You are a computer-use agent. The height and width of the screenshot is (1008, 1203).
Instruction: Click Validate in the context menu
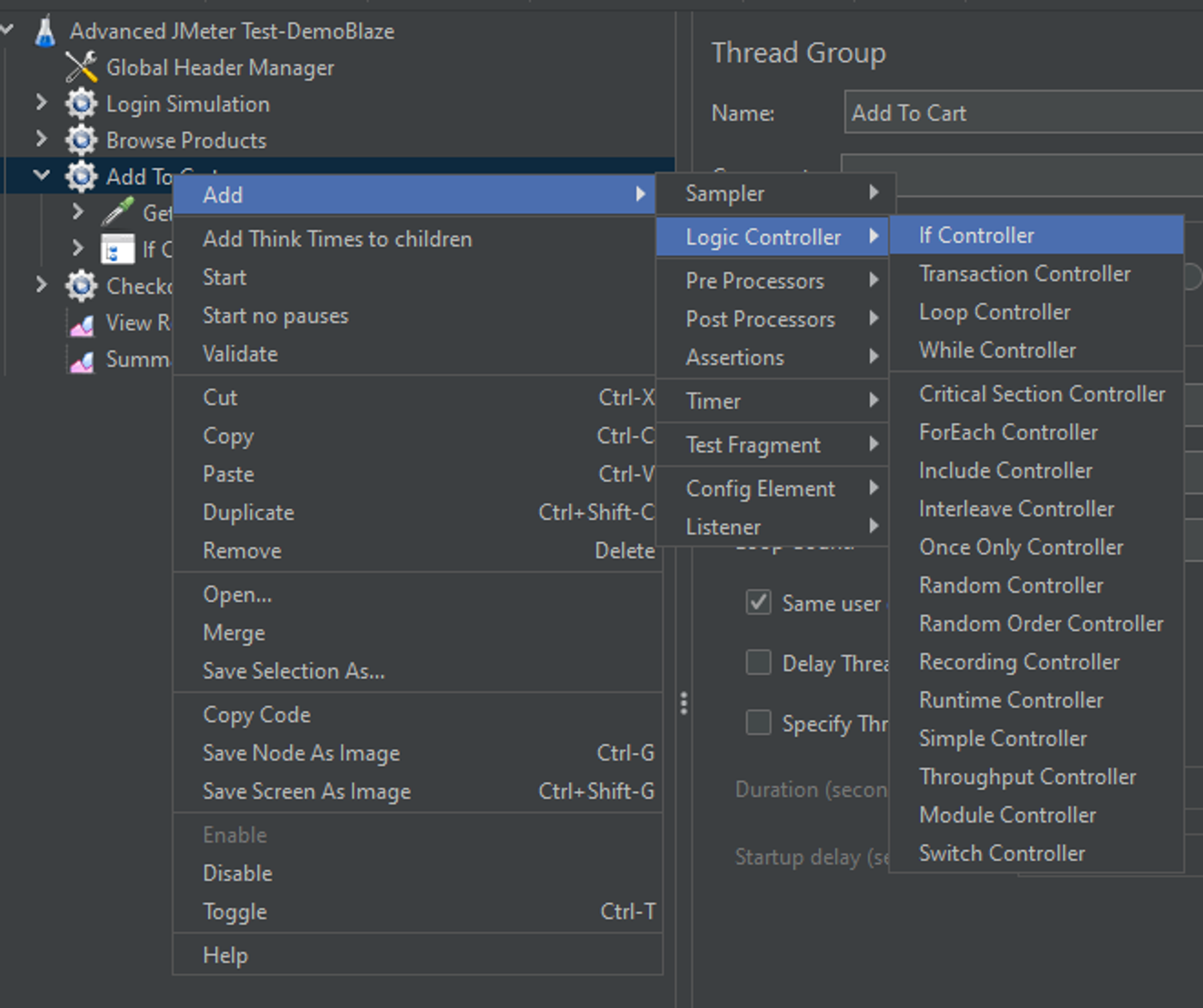pyautogui.click(x=418, y=353)
